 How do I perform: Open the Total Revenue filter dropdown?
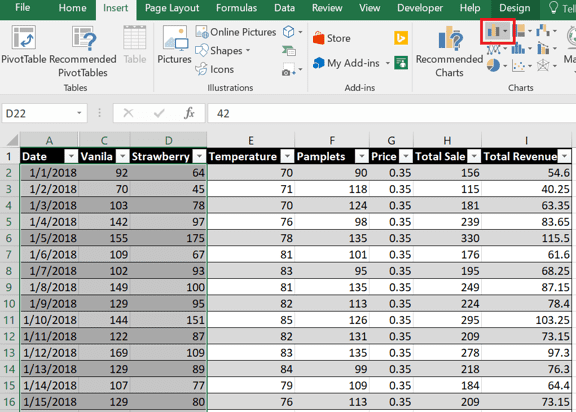[x=564, y=156]
